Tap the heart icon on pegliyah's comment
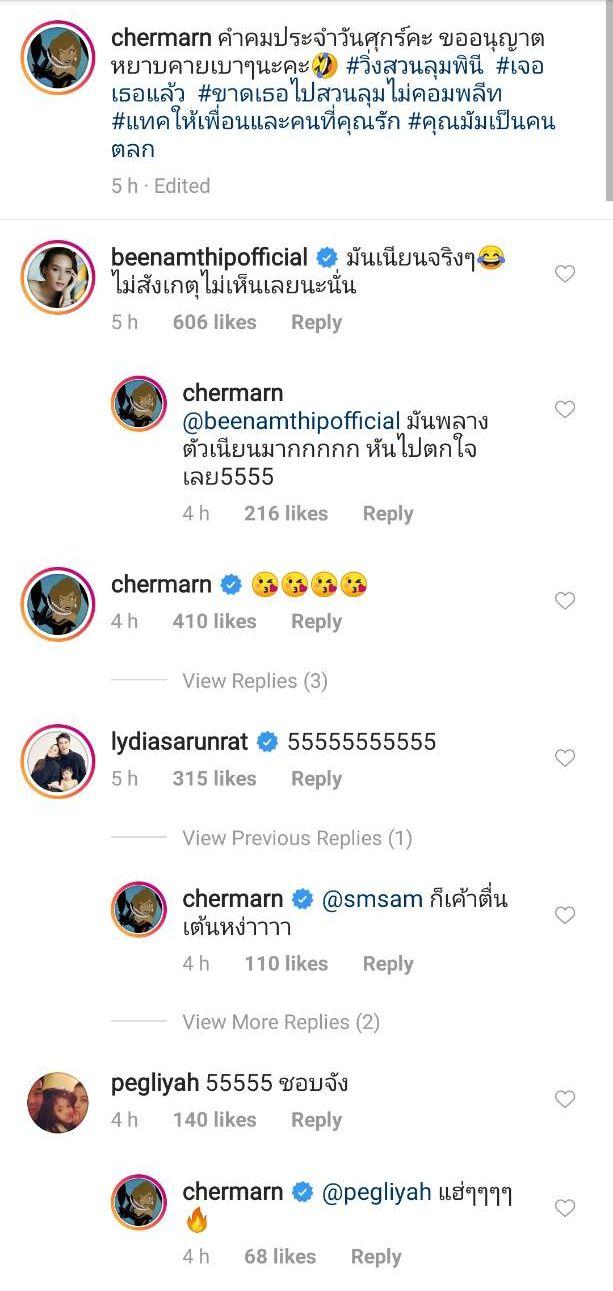The image size is (613, 1291). pos(565,1099)
